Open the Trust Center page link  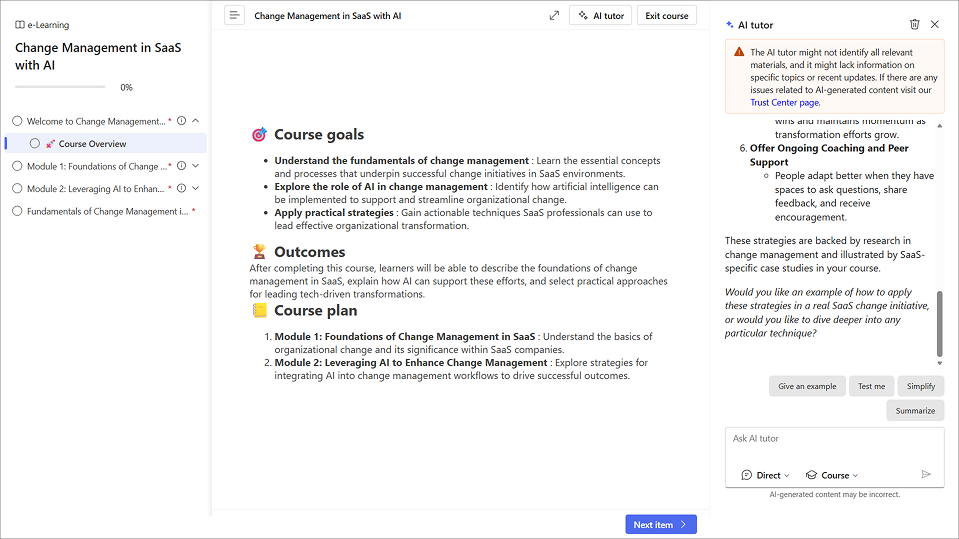pos(785,103)
